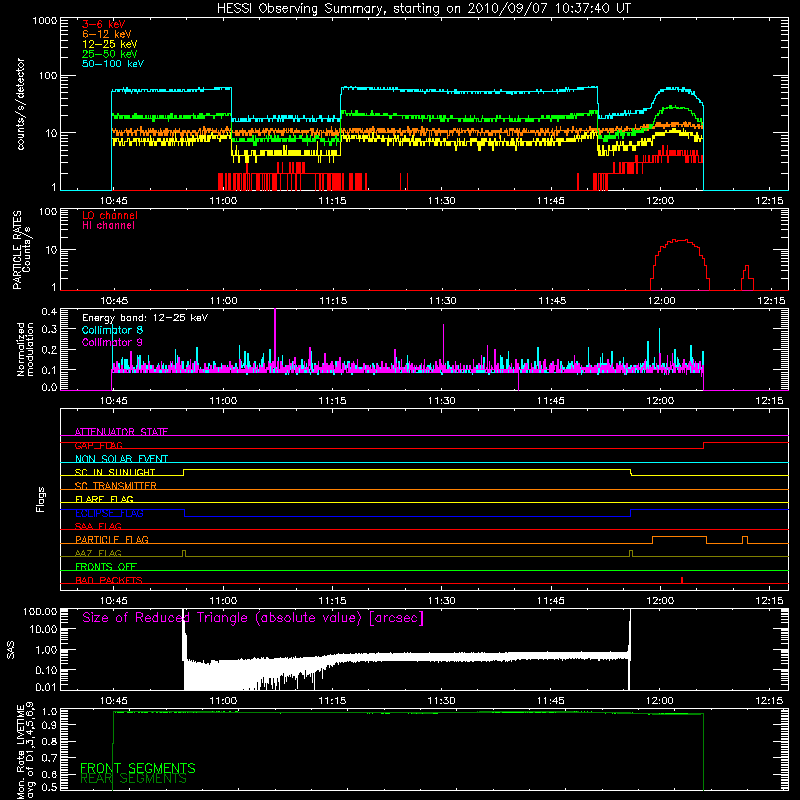Image resolution: width=800 pixels, height=800 pixels.
Task: Click the 10:45 time label under particle plot
Action: pyautogui.click(x=114, y=301)
